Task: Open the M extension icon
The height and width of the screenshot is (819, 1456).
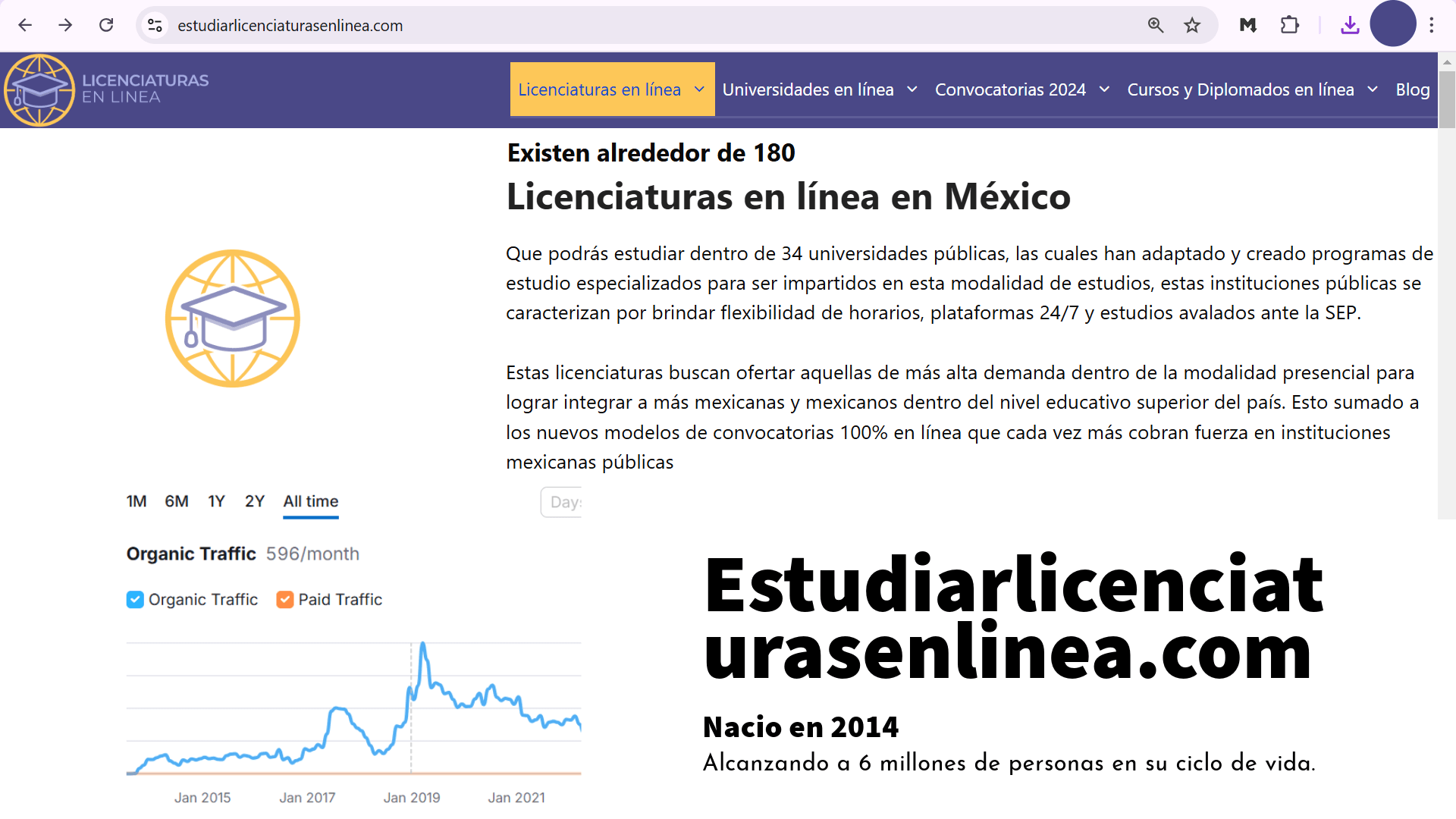Action: [1247, 25]
